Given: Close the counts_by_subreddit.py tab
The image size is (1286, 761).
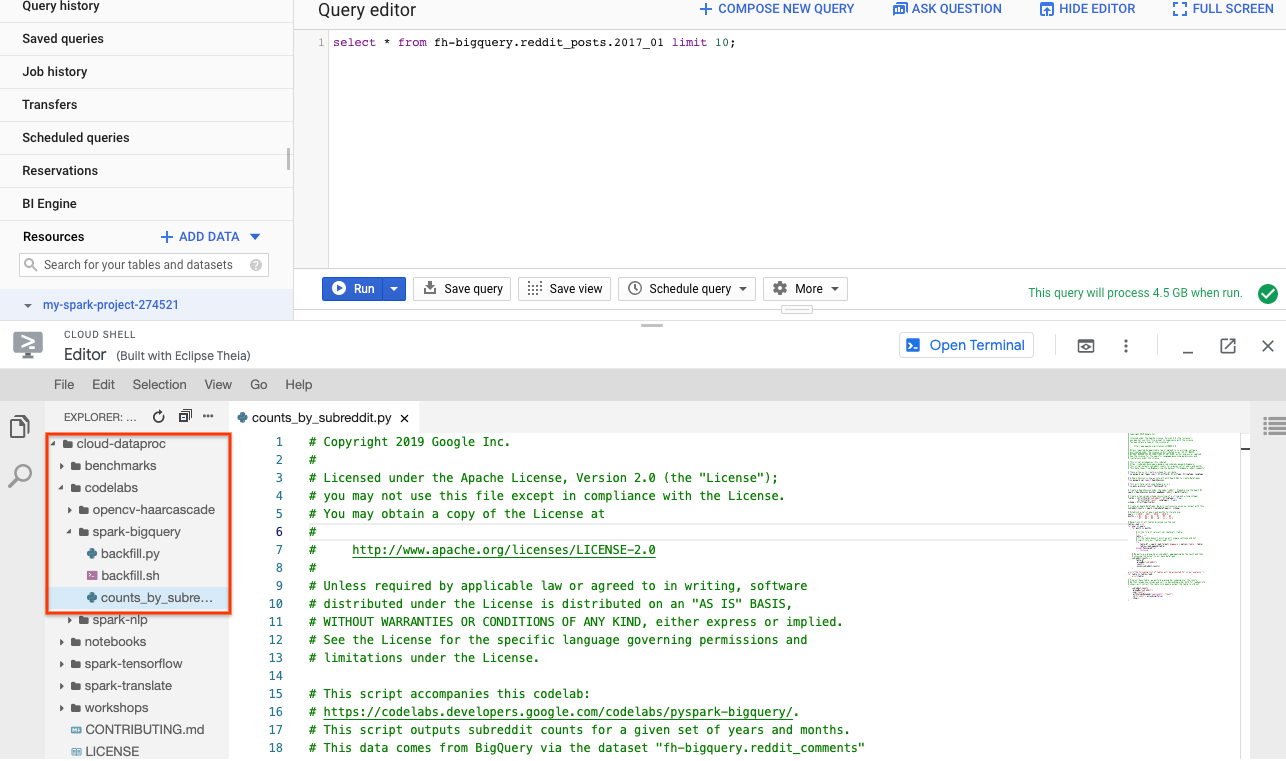Looking at the screenshot, I should tap(404, 419).
